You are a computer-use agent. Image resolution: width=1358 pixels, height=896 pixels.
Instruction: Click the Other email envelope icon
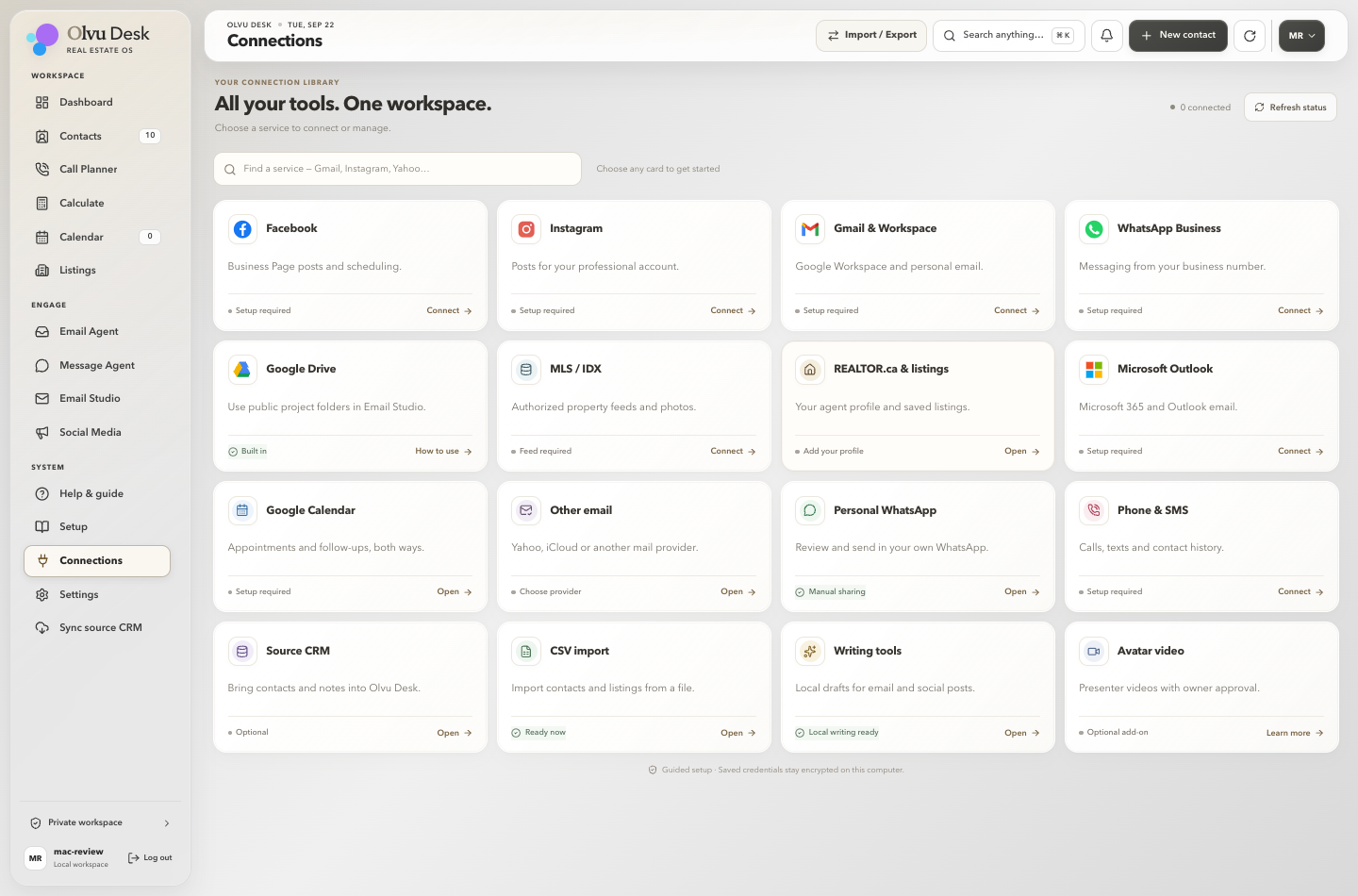[526, 510]
